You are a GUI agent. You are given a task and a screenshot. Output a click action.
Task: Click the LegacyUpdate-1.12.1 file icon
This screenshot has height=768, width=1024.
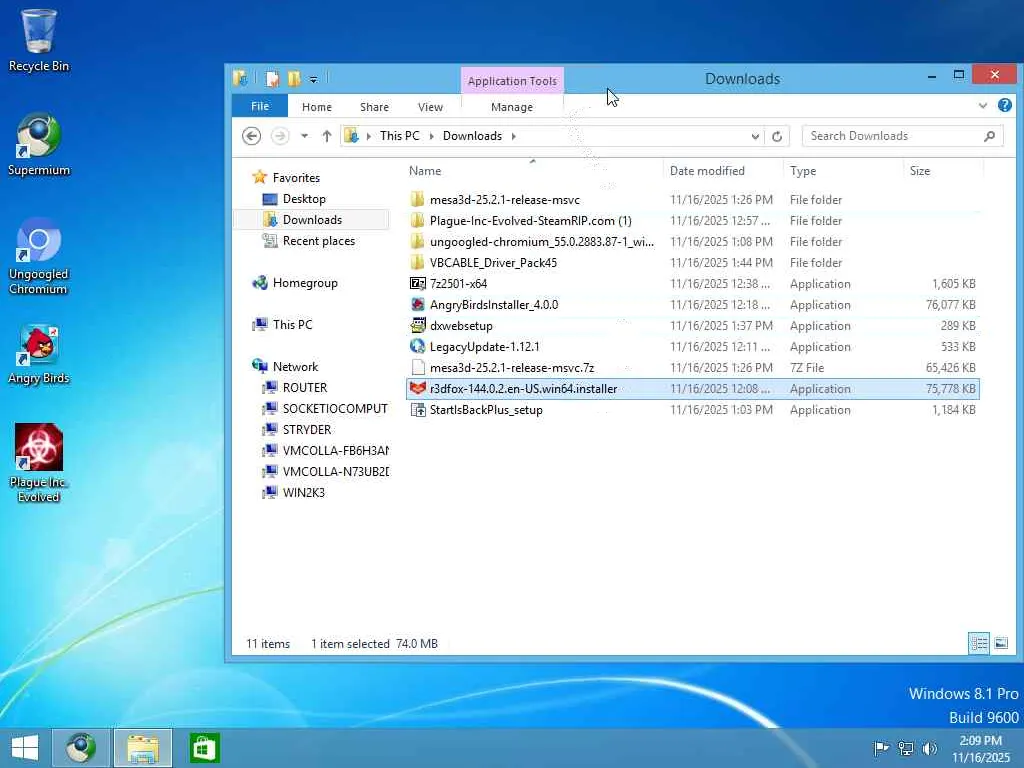(417, 346)
